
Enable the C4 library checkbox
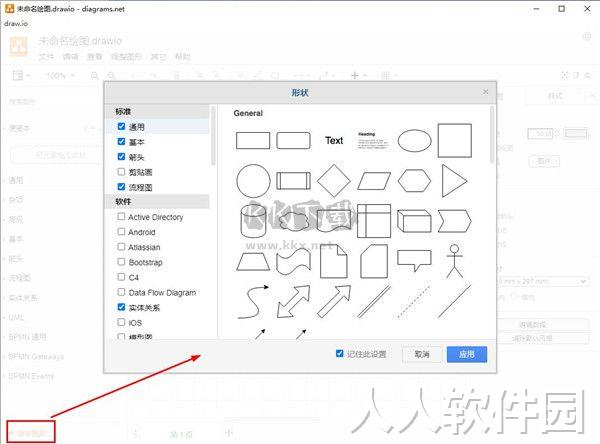(x=121, y=277)
